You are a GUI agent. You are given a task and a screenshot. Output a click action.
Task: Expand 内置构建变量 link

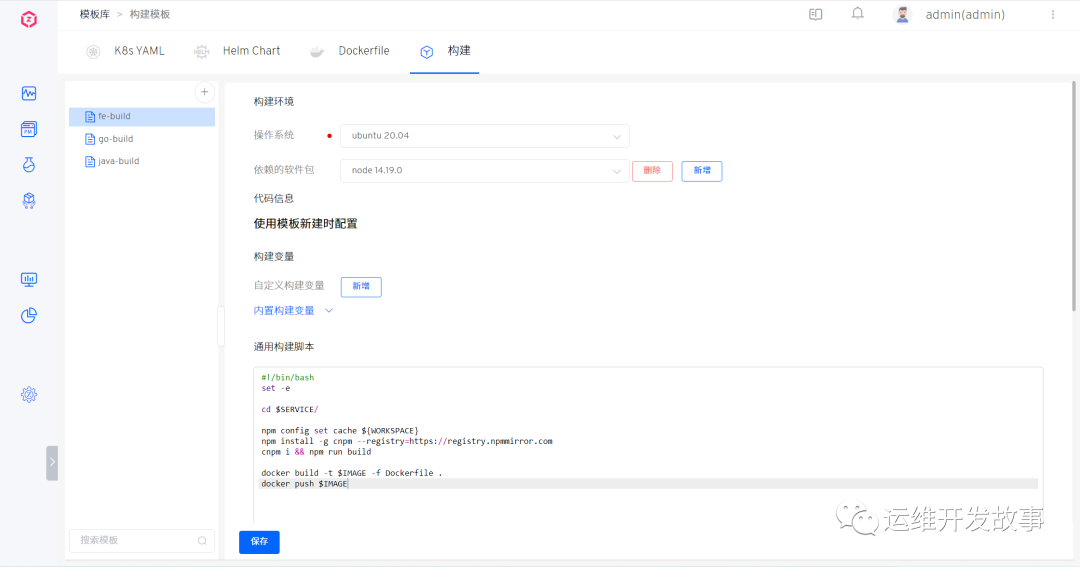coord(293,311)
